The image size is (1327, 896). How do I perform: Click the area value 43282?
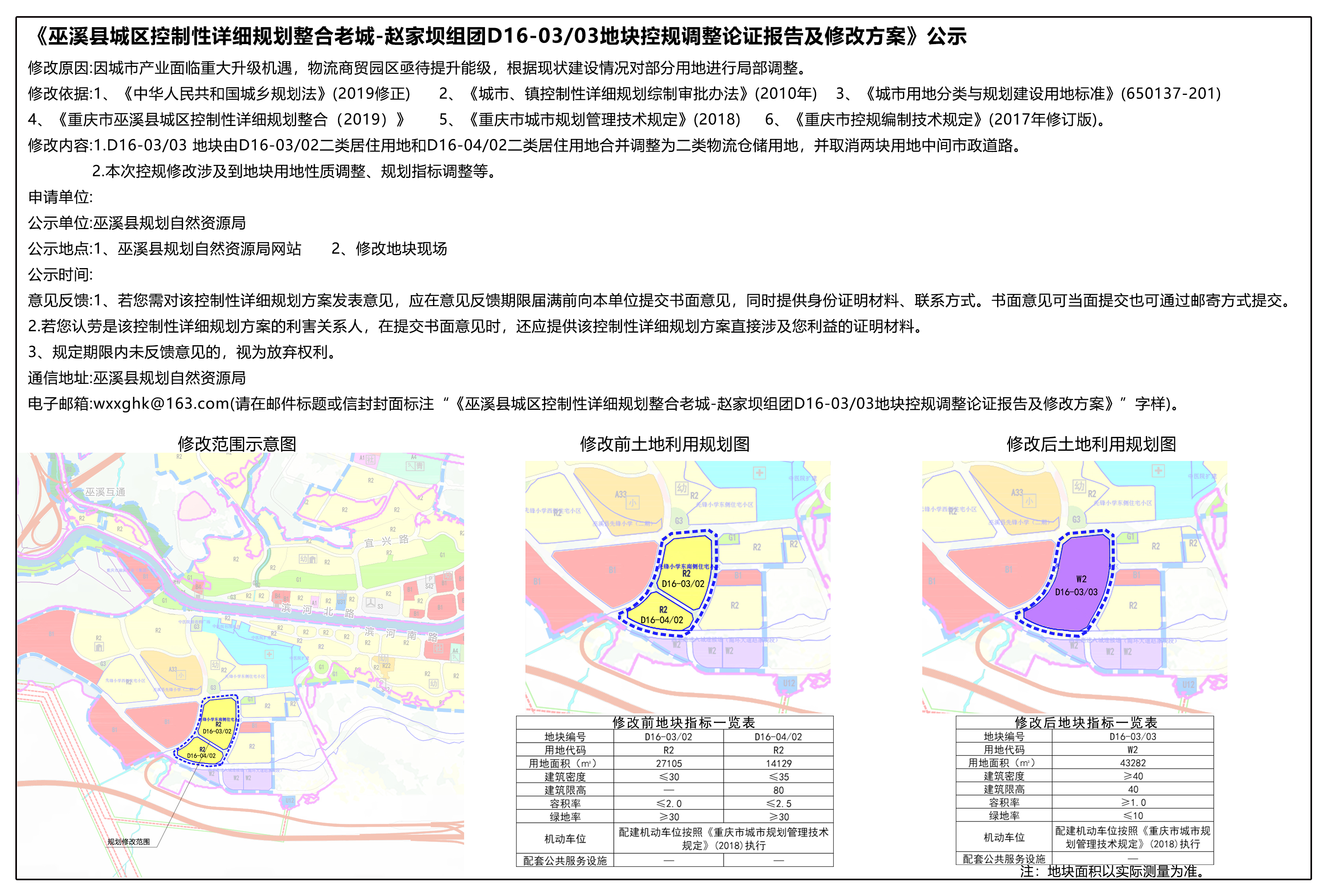(x=1133, y=763)
